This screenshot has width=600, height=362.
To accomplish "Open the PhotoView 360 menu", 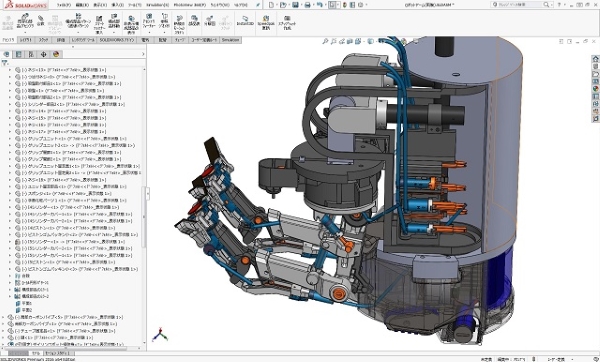I will (x=189, y=5).
